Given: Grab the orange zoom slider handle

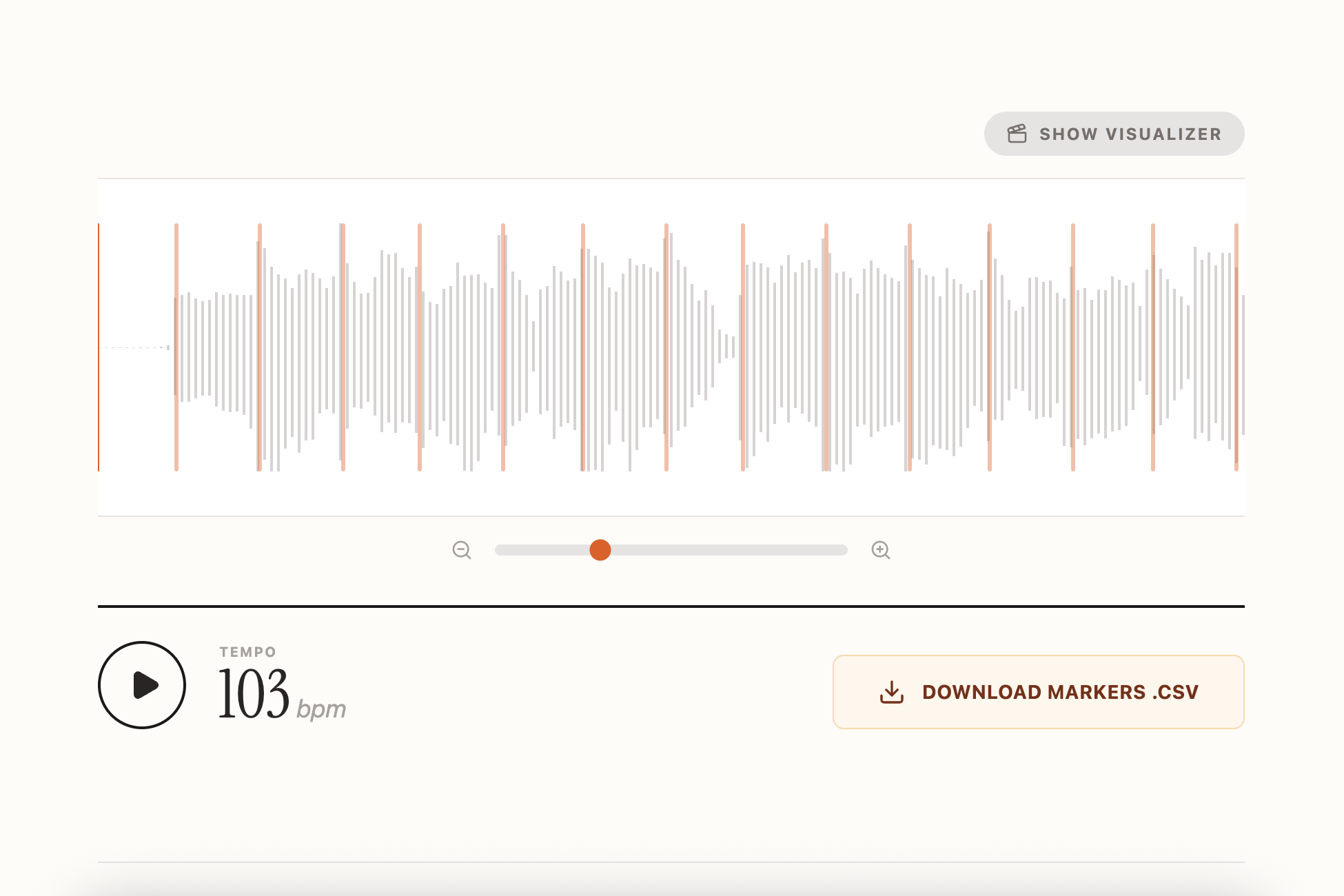Looking at the screenshot, I should [x=600, y=550].
